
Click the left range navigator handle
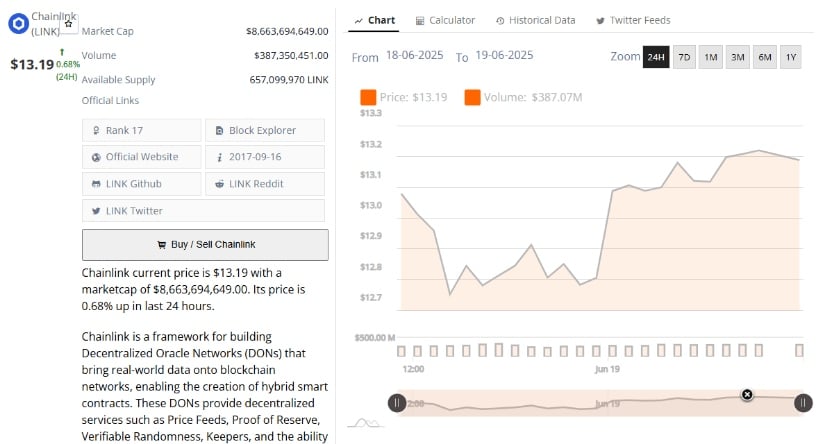[x=397, y=403]
